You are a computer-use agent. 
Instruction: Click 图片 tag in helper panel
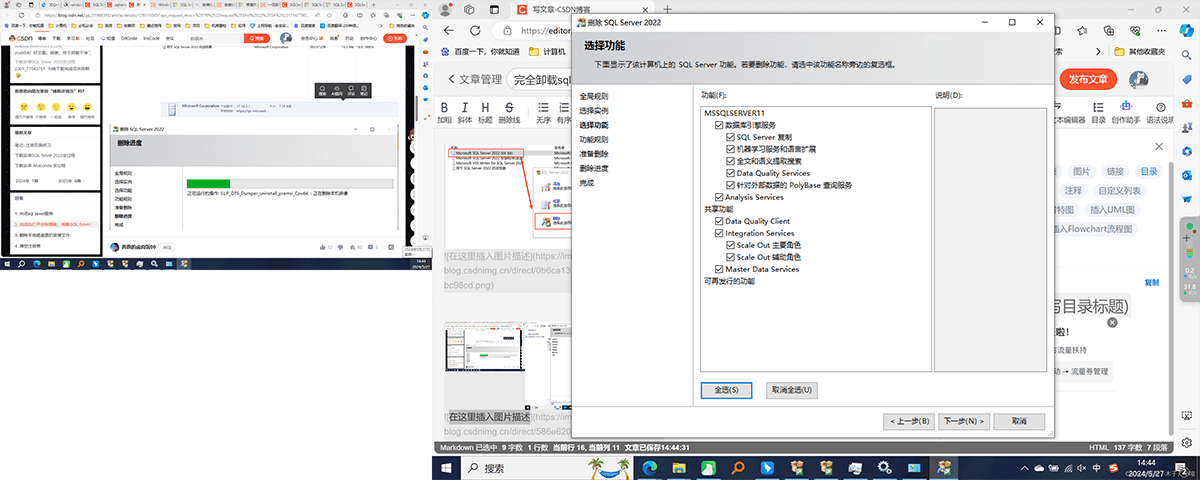coord(1082,171)
